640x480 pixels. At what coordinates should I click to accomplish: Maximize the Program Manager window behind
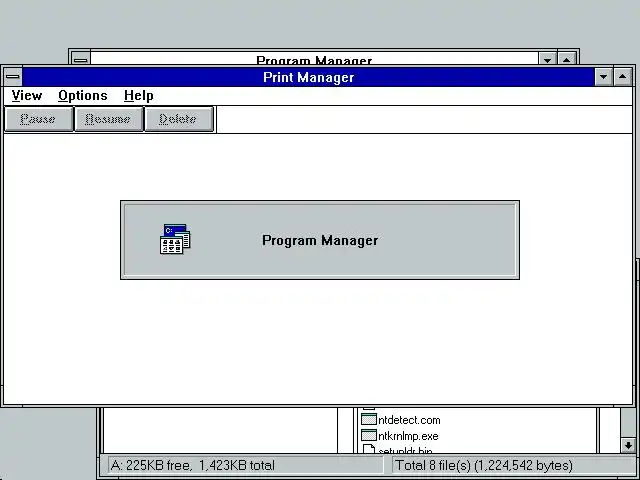click(x=567, y=58)
